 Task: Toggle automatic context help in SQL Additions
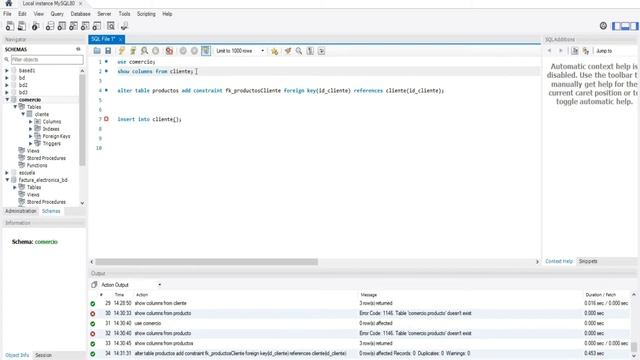tap(586, 51)
